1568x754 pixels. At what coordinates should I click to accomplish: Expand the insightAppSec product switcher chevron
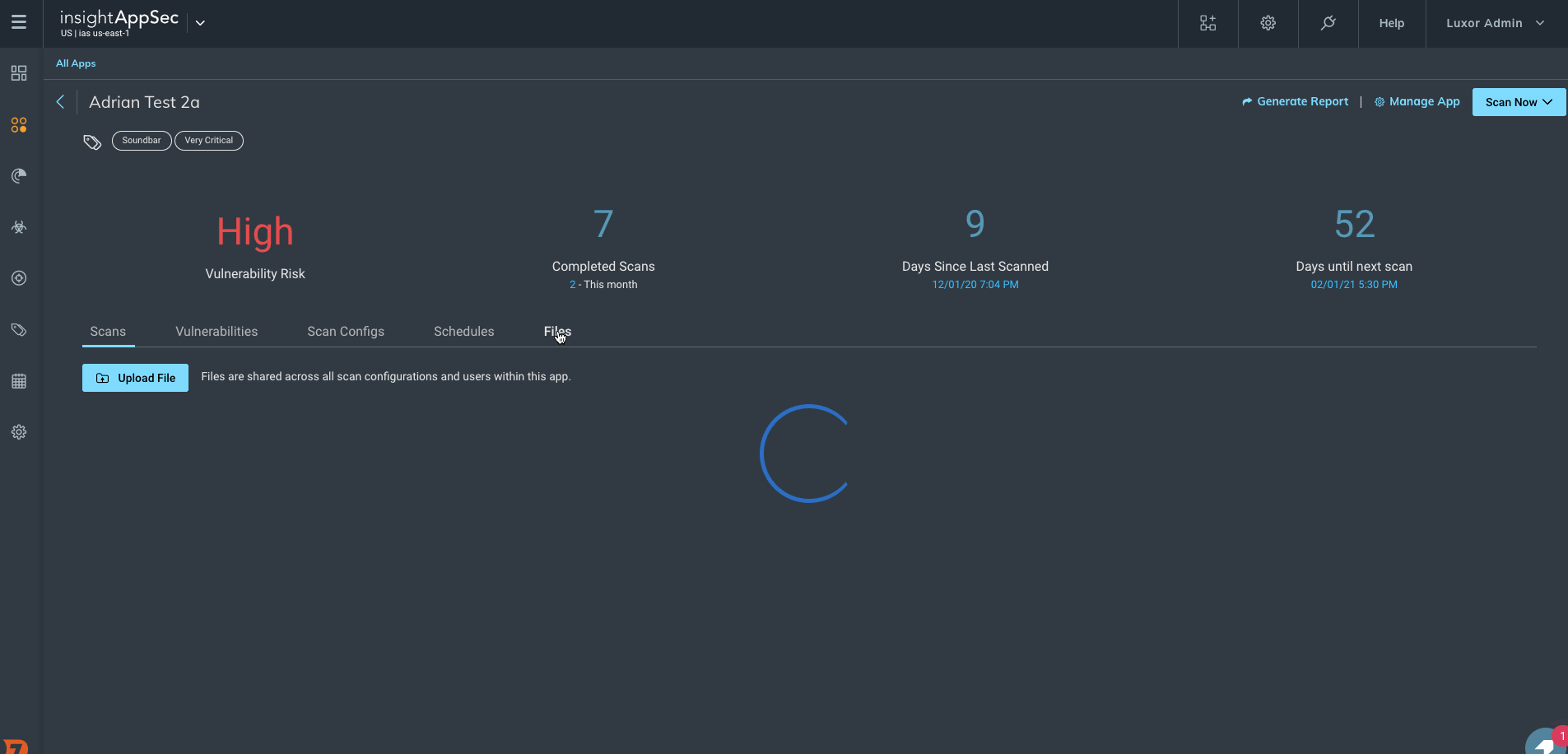coord(200,23)
